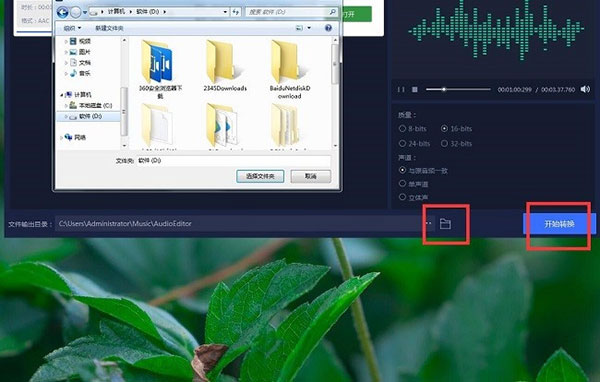Select the BaiduNetdiskDownload folder

point(290,70)
